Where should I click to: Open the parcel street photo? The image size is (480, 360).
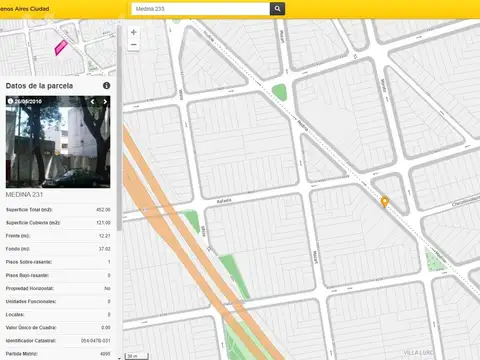coord(58,142)
